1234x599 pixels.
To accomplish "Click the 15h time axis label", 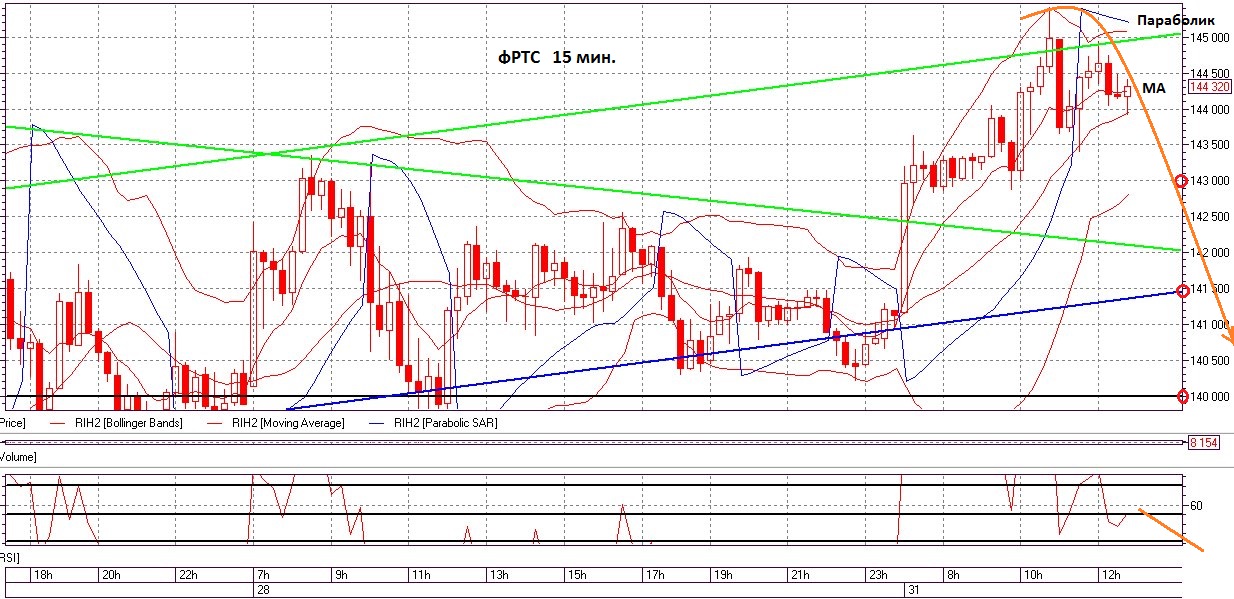I will tap(576, 575).
